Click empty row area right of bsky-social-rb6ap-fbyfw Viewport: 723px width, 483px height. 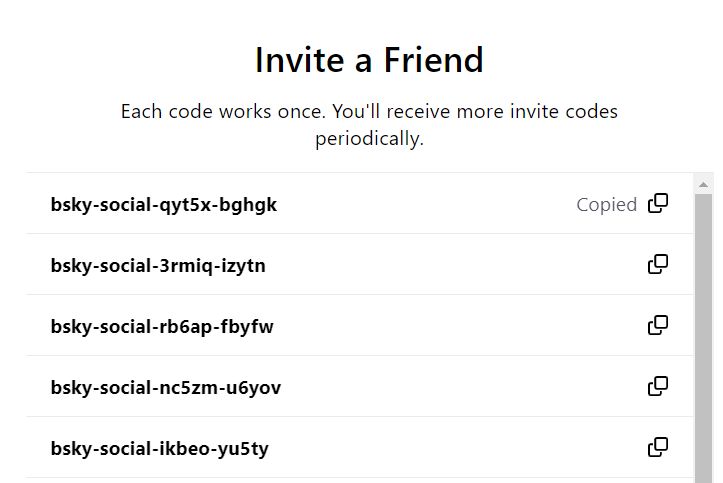[x=450, y=326]
